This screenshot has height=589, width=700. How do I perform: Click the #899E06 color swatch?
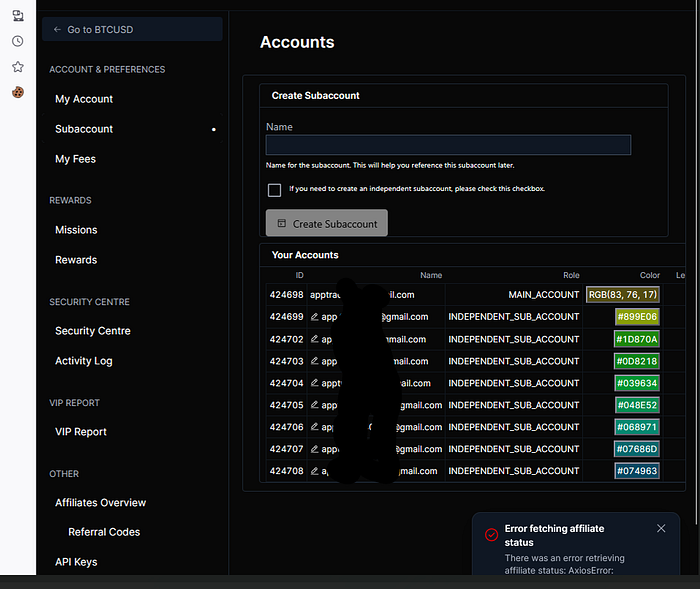pyautogui.click(x=637, y=317)
